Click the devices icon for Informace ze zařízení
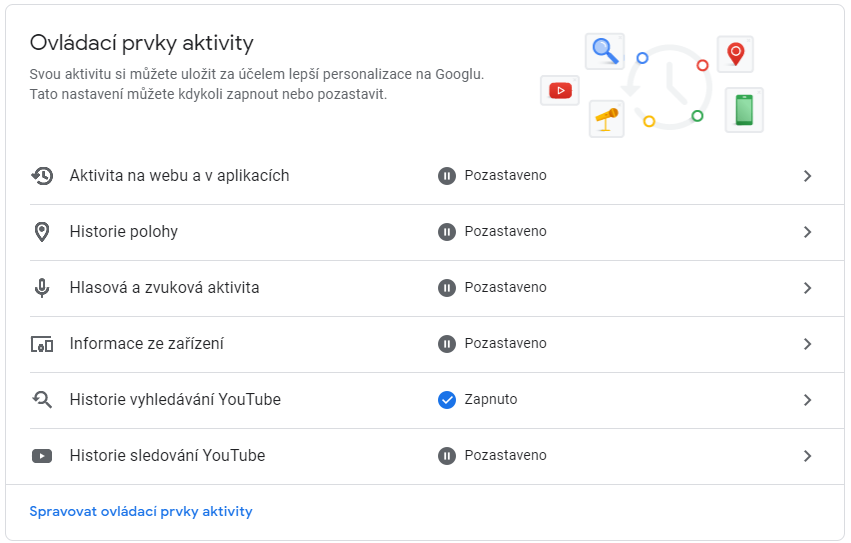 (x=42, y=344)
